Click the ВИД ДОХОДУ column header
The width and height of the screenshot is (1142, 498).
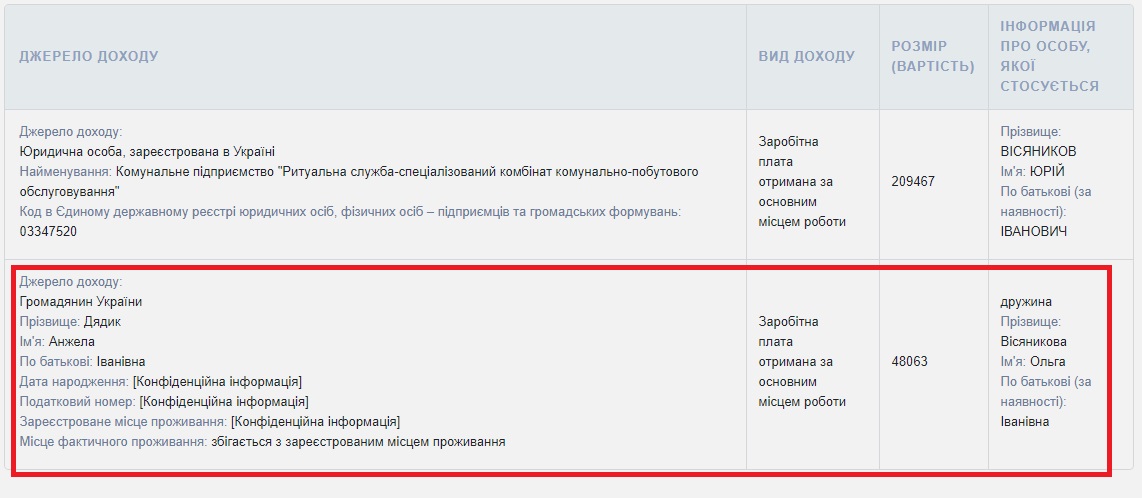click(806, 56)
